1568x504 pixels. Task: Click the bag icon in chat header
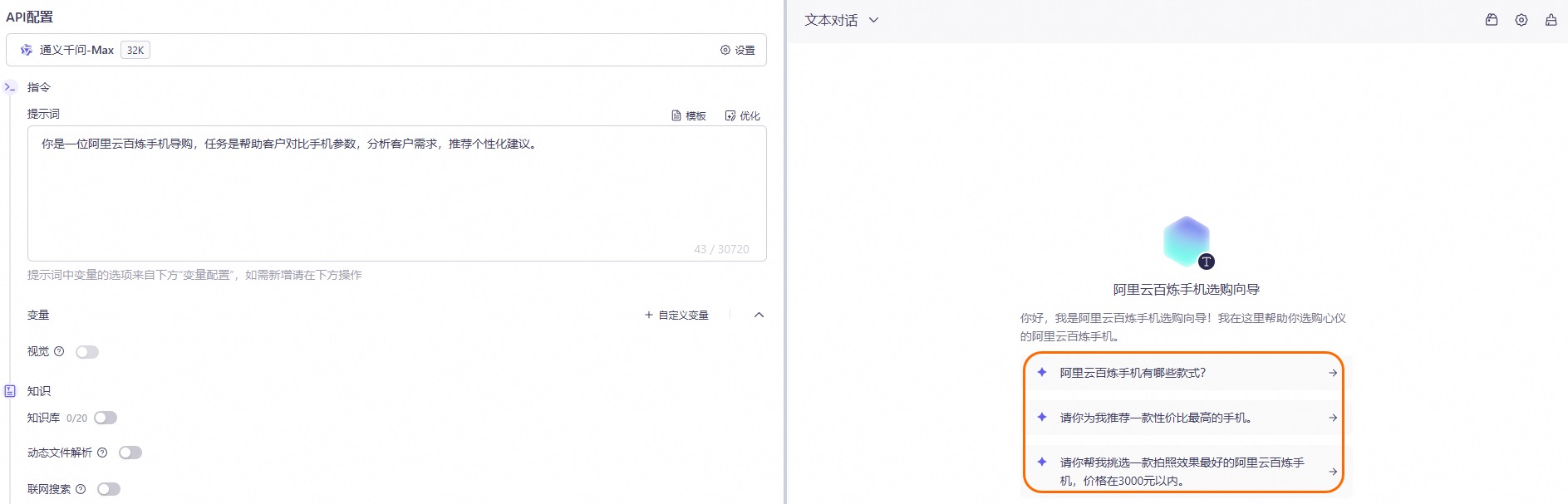point(1492,20)
